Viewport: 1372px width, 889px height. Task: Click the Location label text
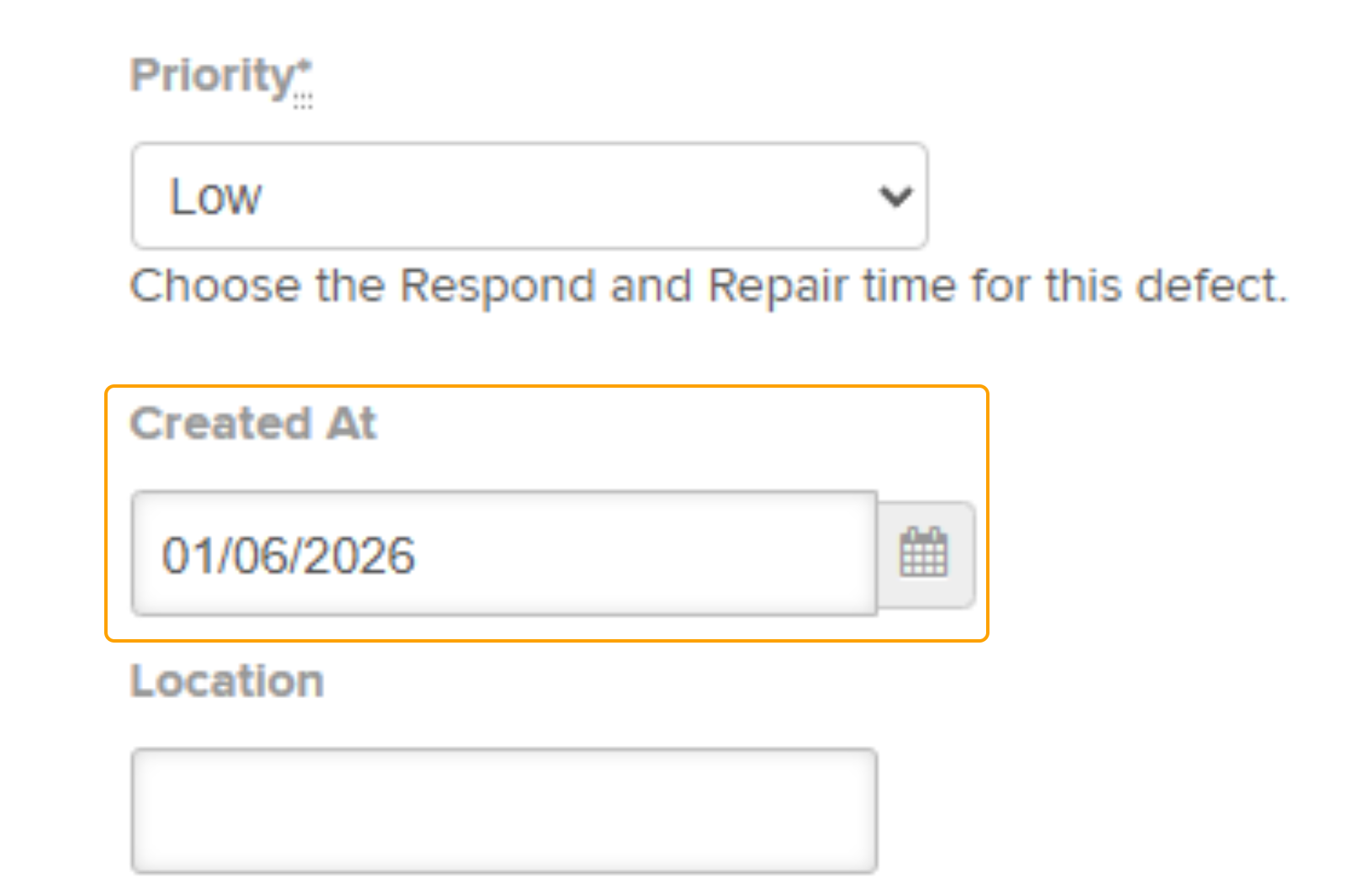[x=227, y=680]
